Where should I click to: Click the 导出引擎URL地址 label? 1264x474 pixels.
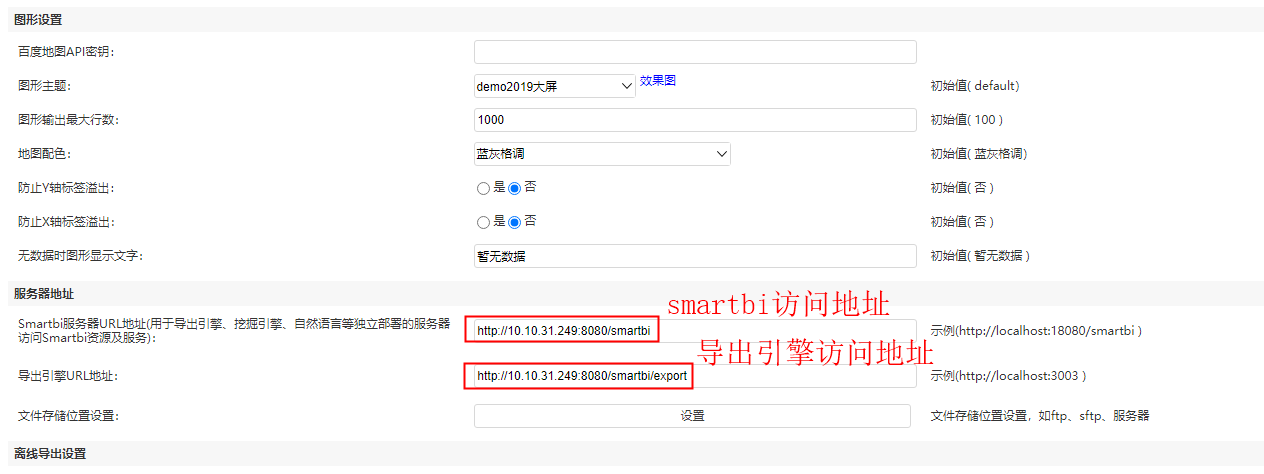68,376
